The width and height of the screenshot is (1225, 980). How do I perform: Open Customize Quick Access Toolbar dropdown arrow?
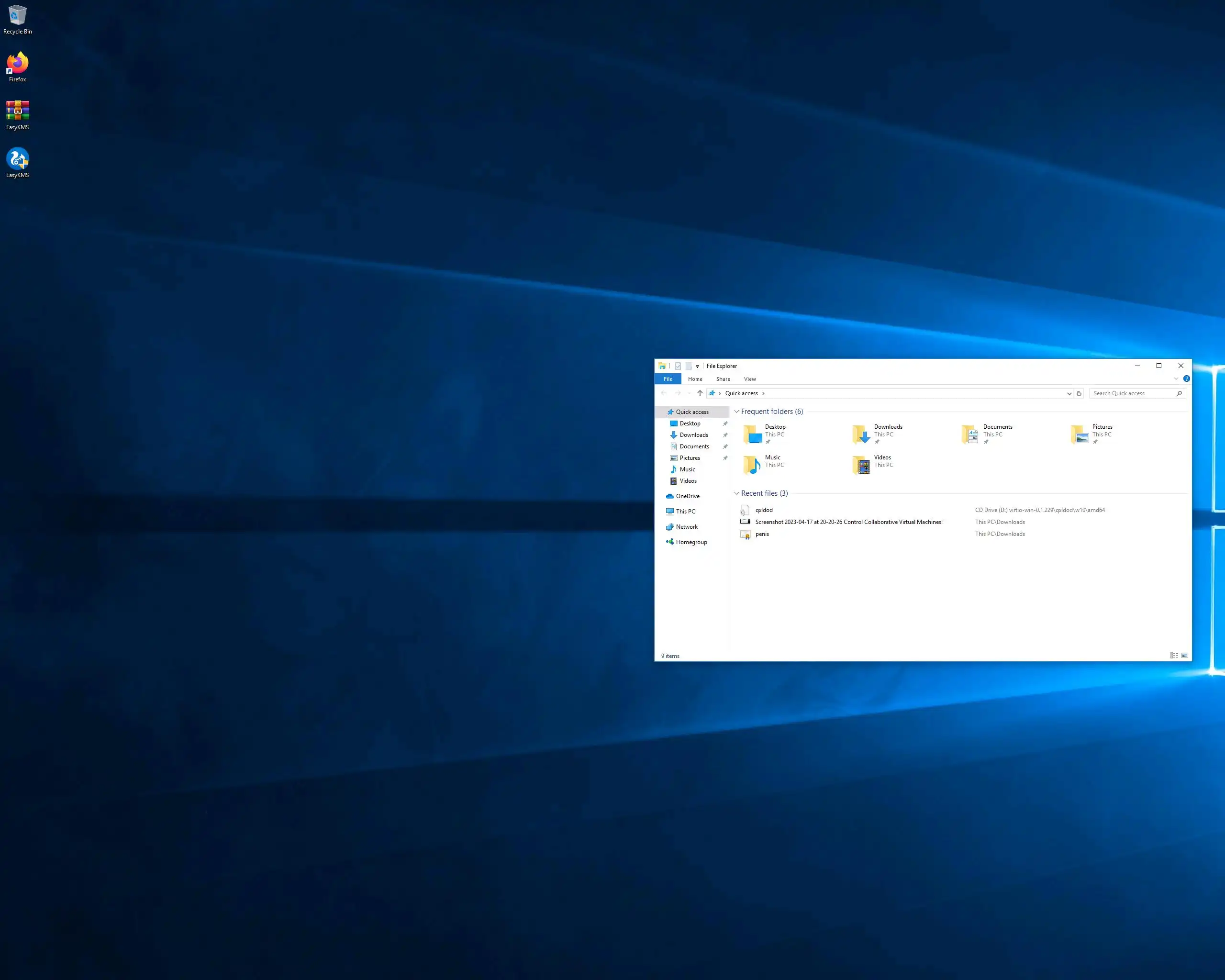(697, 367)
